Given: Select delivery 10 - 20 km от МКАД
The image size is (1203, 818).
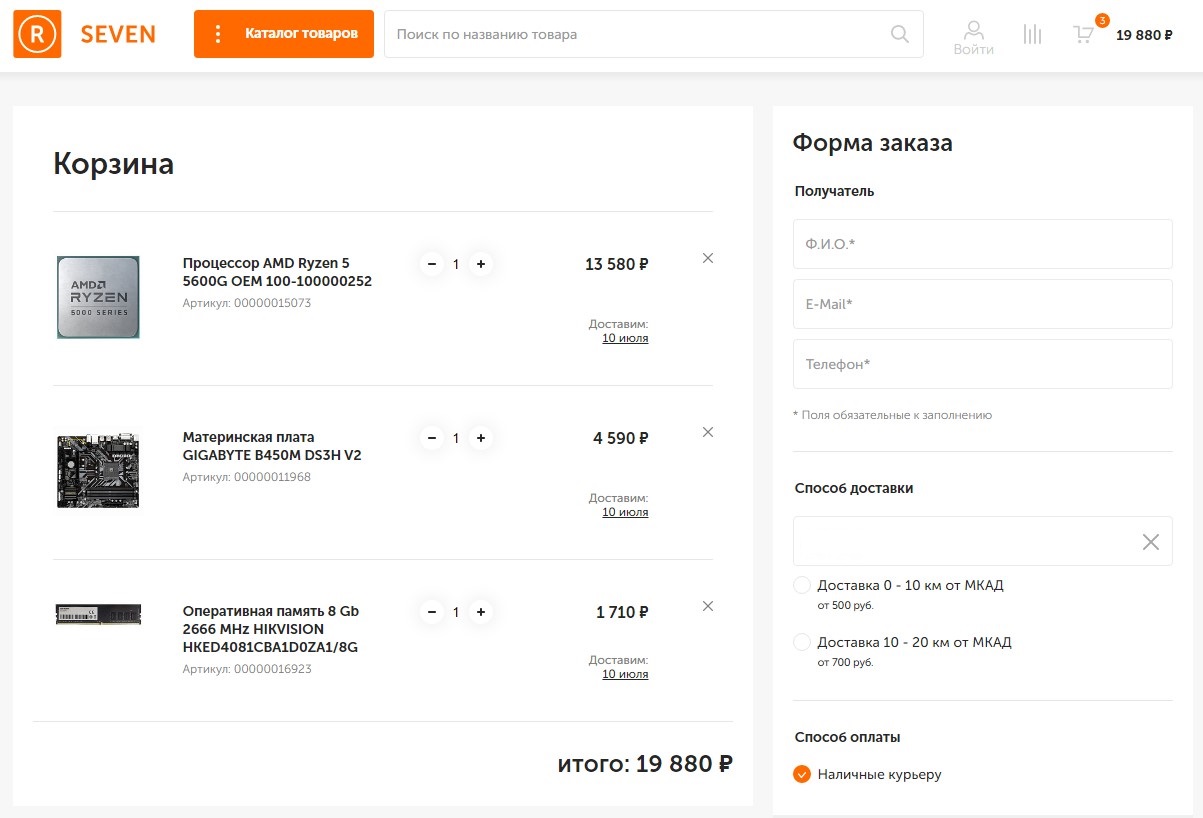Looking at the screenshot, I should pyautogui.click(x=802, y=642).
